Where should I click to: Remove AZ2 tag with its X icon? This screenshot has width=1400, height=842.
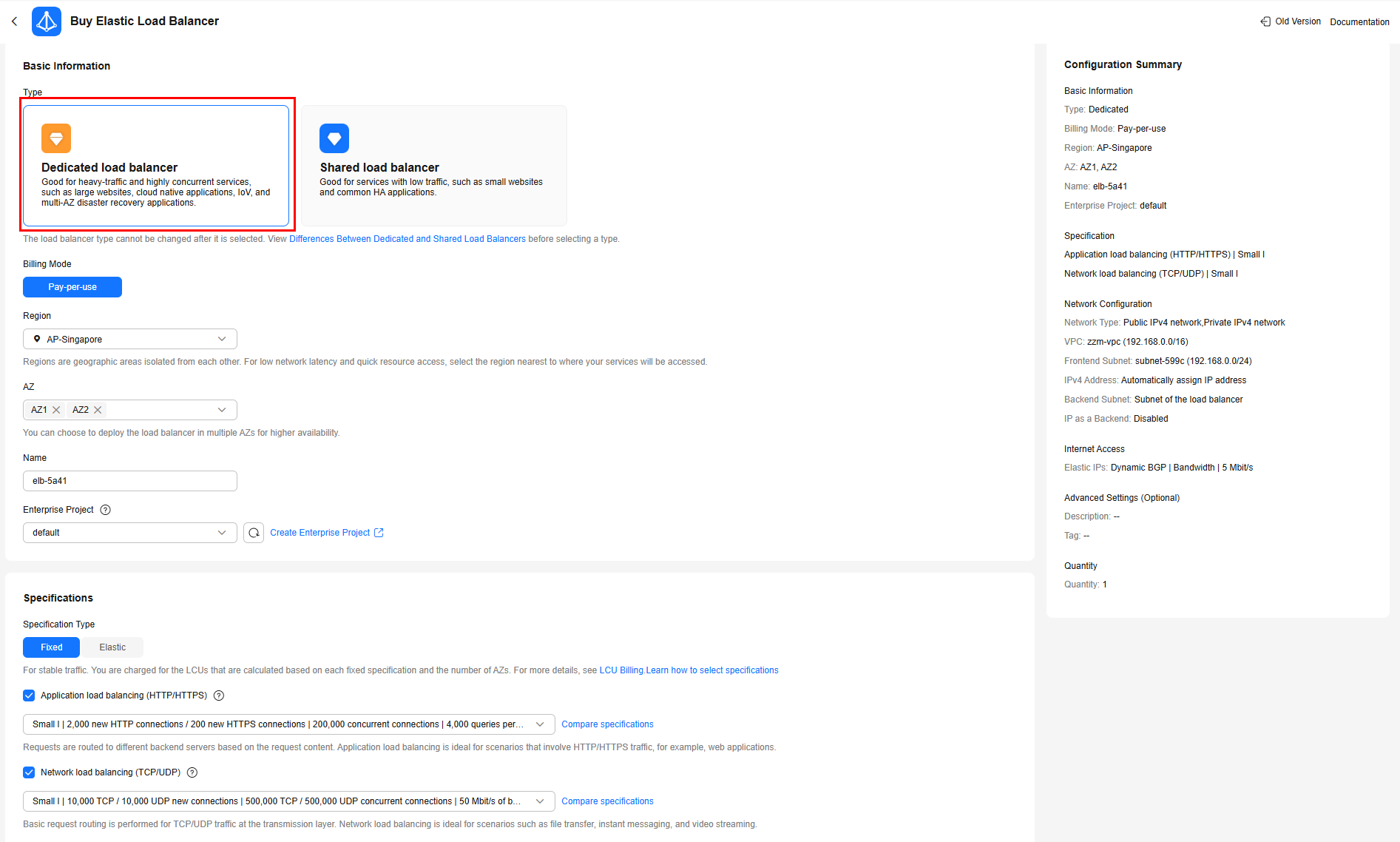pyautogui.click(x=98, y=410)
